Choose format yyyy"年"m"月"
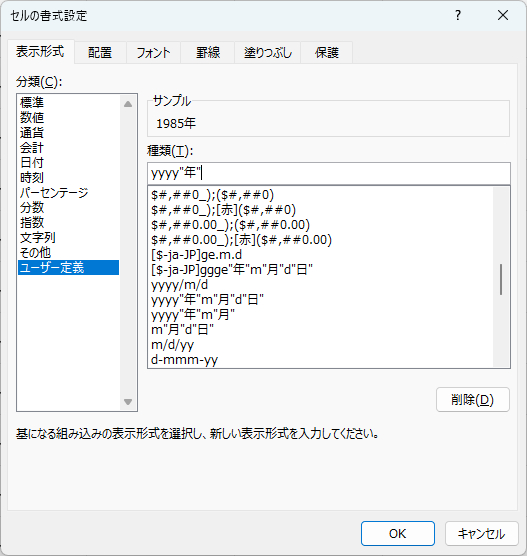 coord(321,315)
